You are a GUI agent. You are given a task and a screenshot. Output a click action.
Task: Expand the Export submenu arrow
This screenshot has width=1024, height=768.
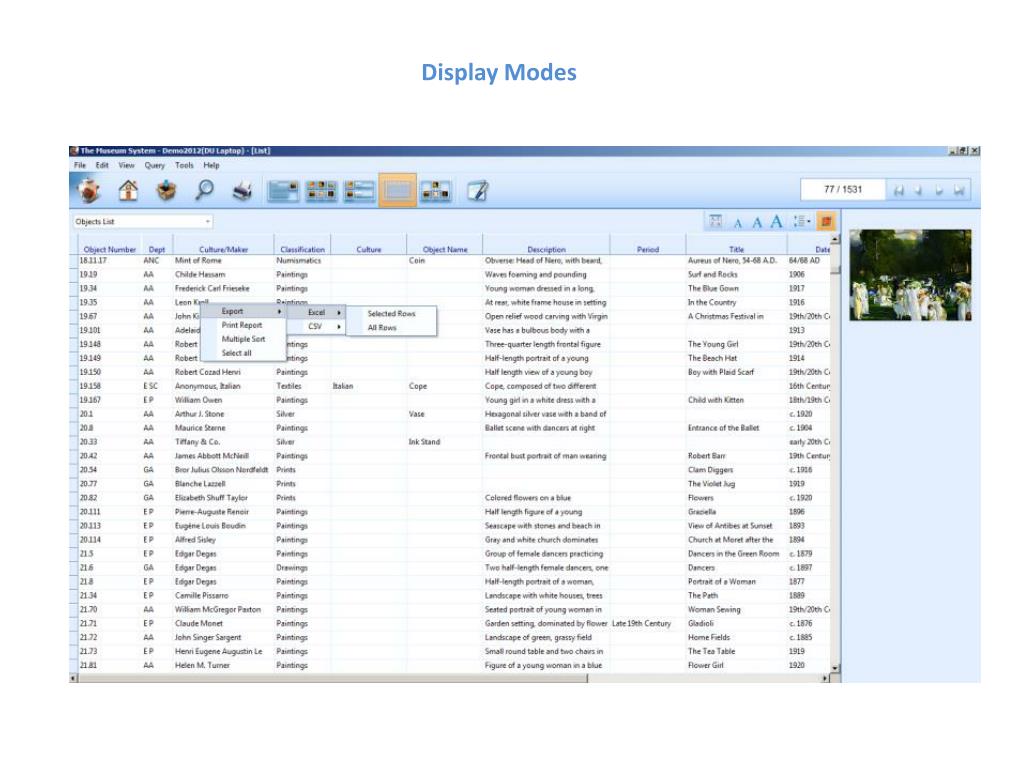[x=280, y=312]
